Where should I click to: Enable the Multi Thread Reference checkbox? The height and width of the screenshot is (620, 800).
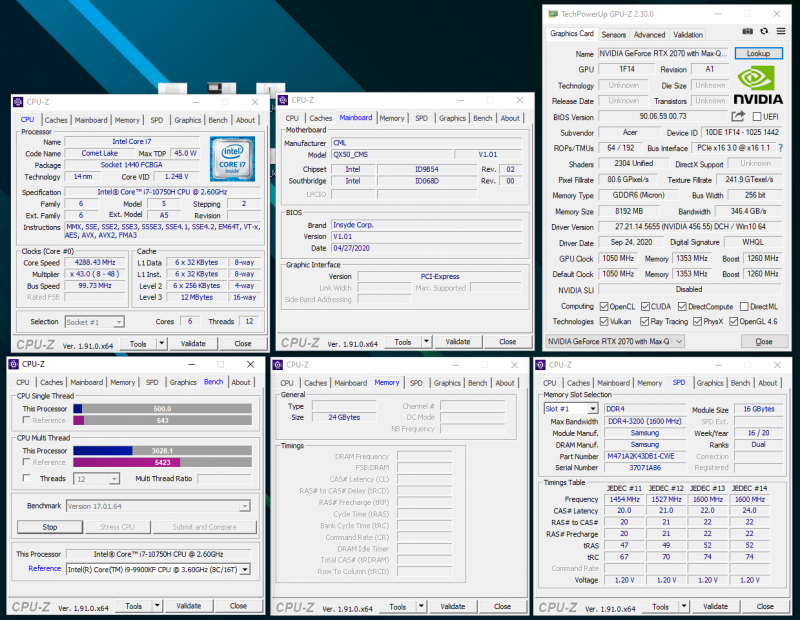pyautogui.click(x=26, y=462)
